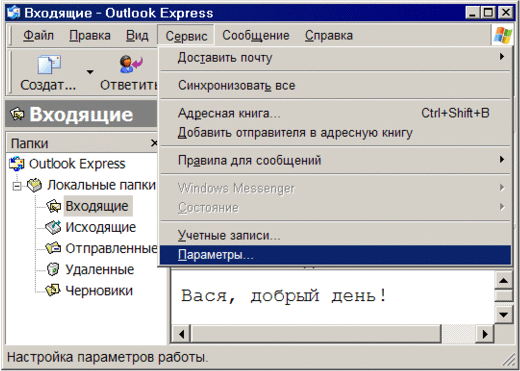
Task: Click the Исходящие outbox icon
Action: 53,227
